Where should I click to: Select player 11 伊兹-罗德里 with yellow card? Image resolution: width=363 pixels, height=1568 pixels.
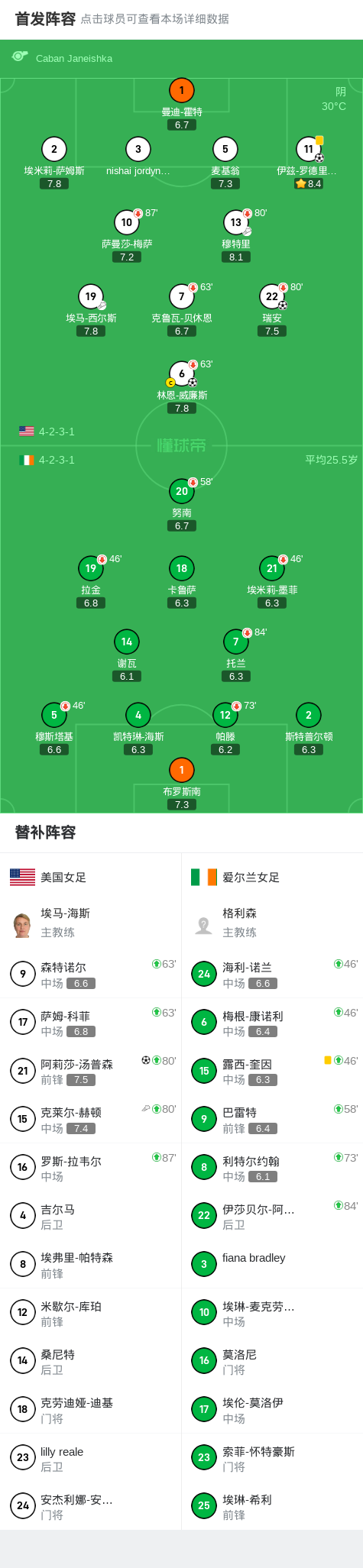[x=309, y=149]
